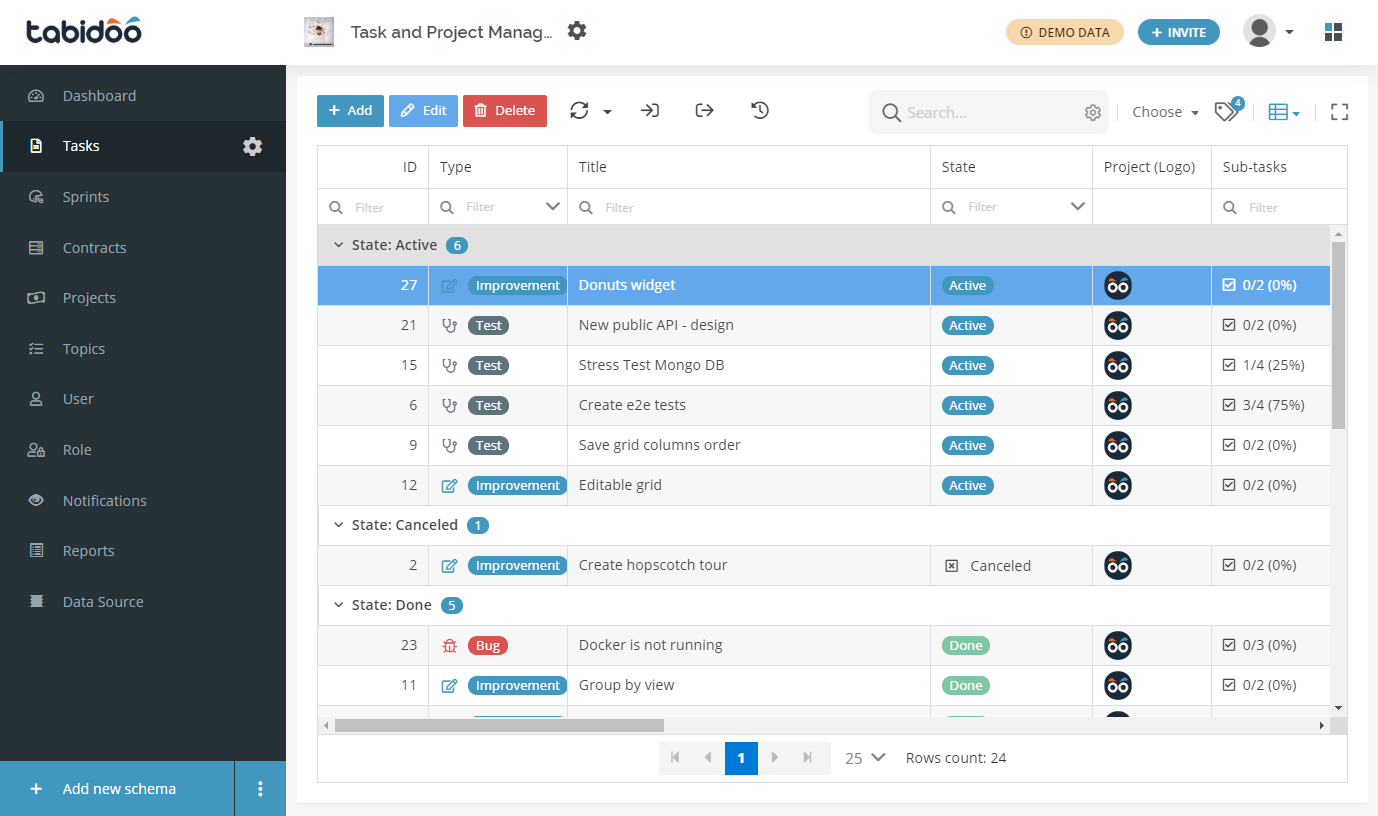Screen dimensions: 1378x816
Task: Click sub-tasks checkbox for Save grid columns order
Action: (x=1229, y=445)
